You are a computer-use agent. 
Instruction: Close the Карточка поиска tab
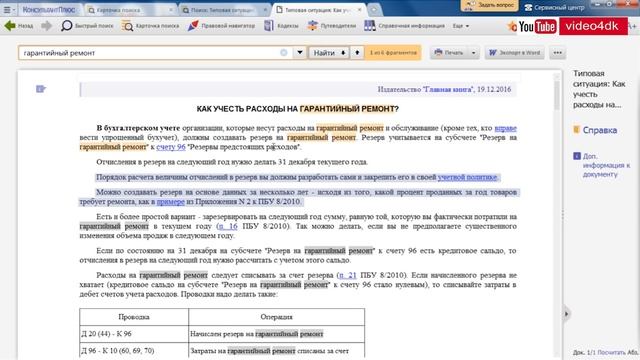(x=171, y=10)
